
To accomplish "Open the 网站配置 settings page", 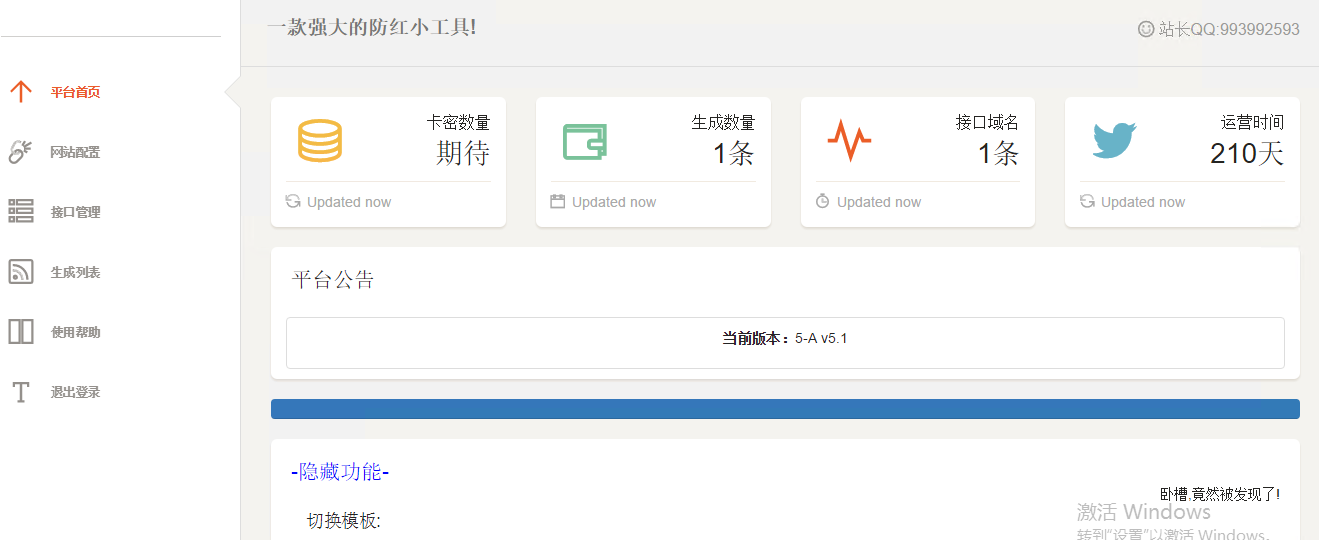I will click(x=76, y=152).
